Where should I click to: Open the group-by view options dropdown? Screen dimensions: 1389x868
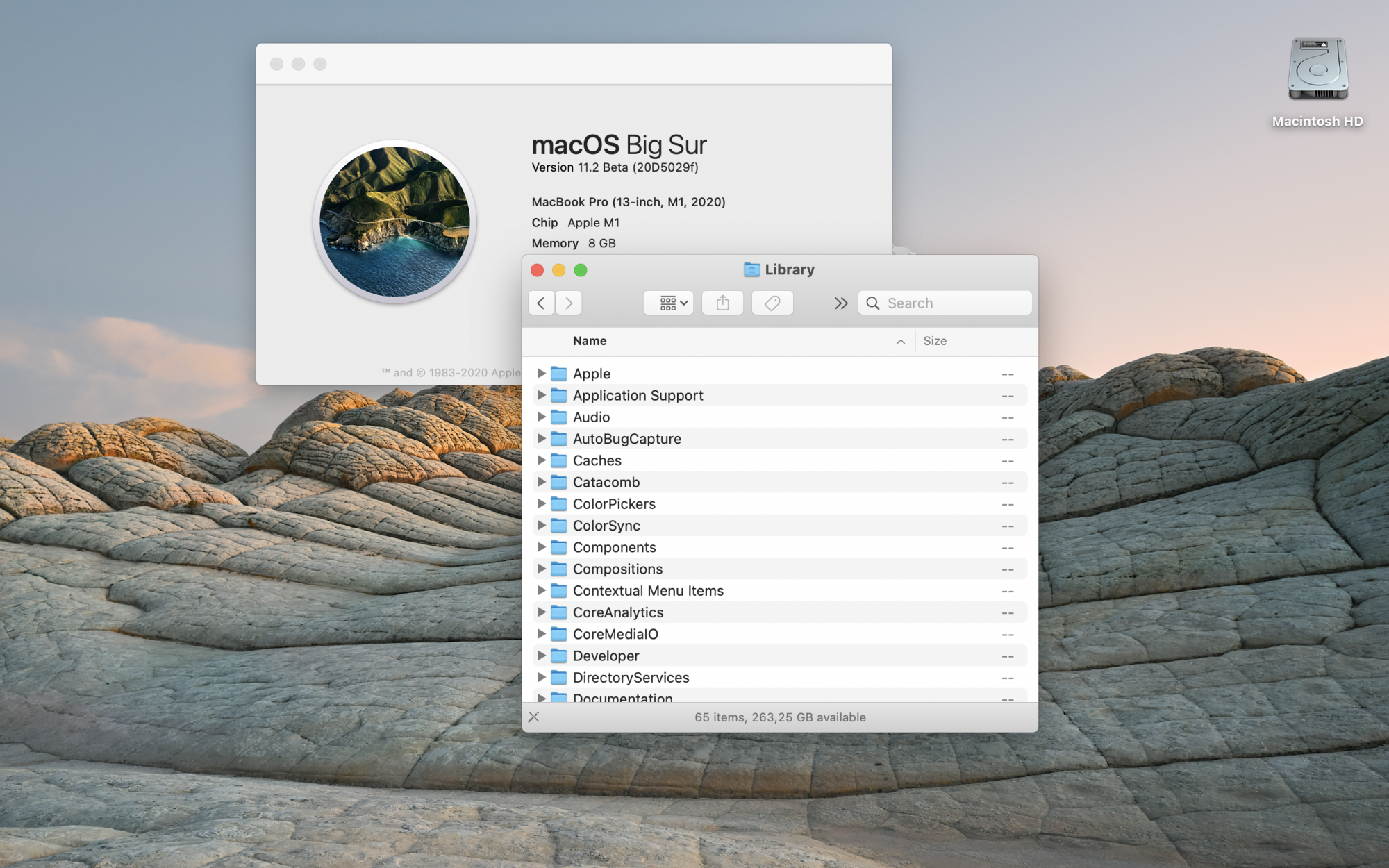coord(668,303)
